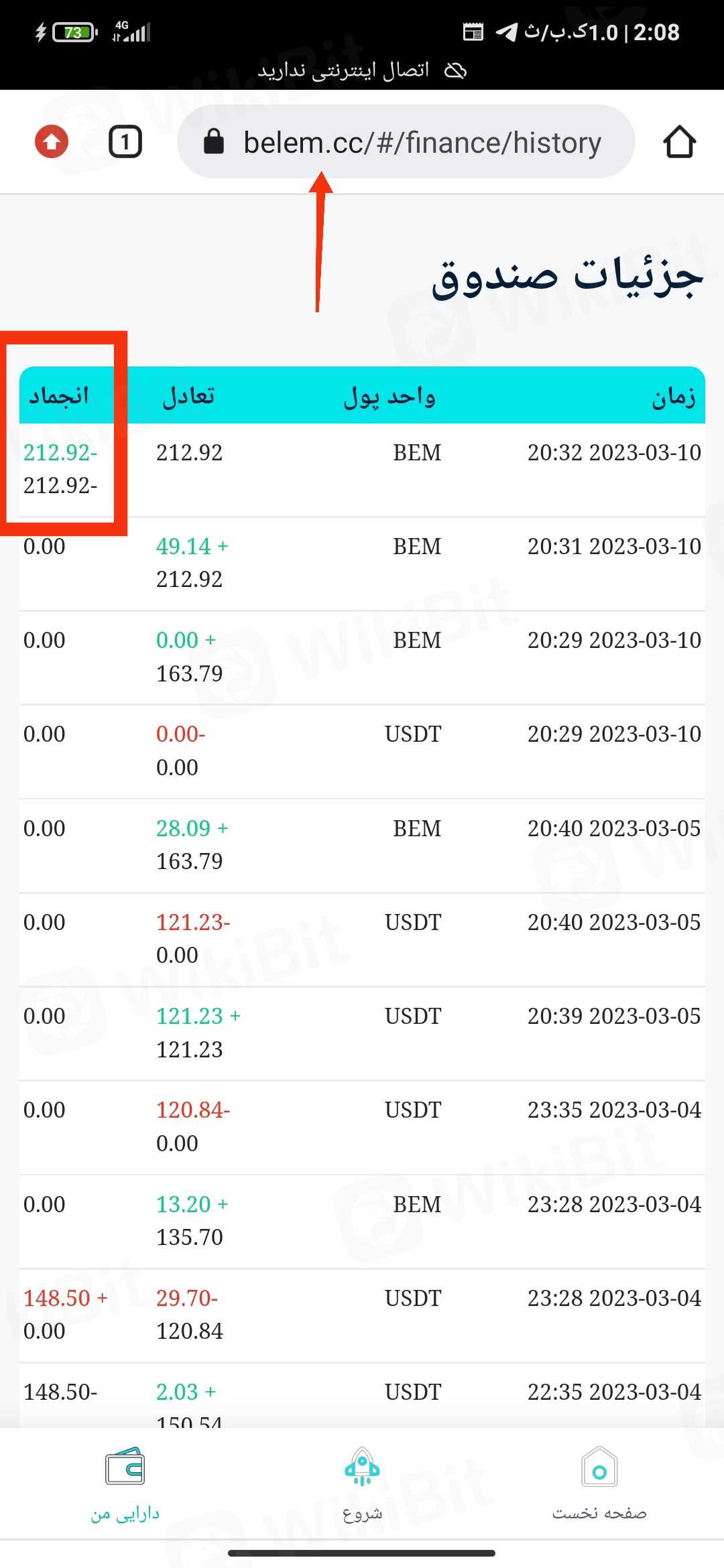Tap the no-connection cloud icon

456,70
